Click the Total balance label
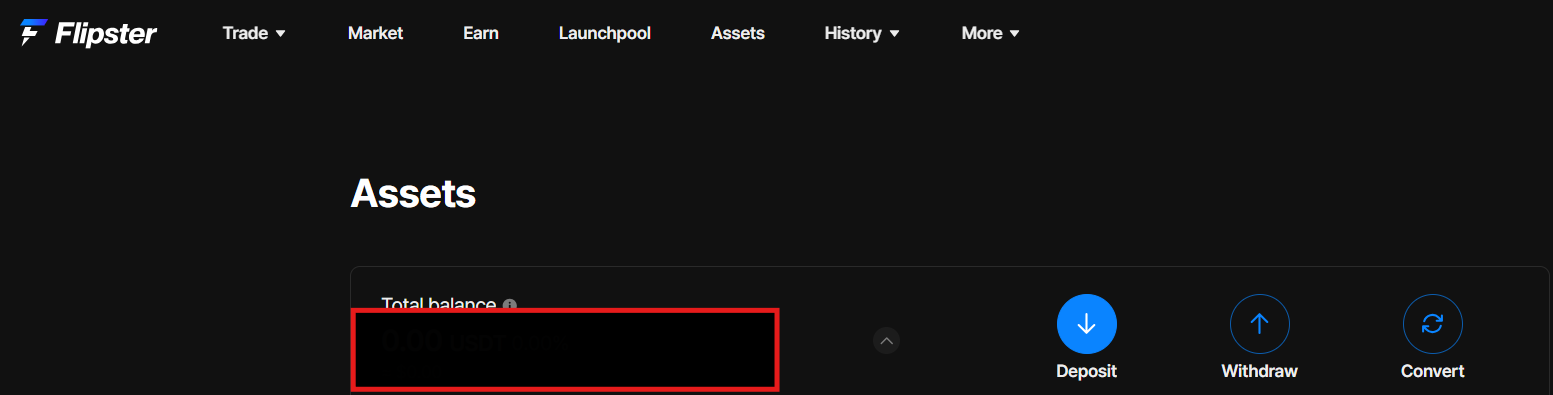Screen dimensions: 1553x395 (439, 304)
